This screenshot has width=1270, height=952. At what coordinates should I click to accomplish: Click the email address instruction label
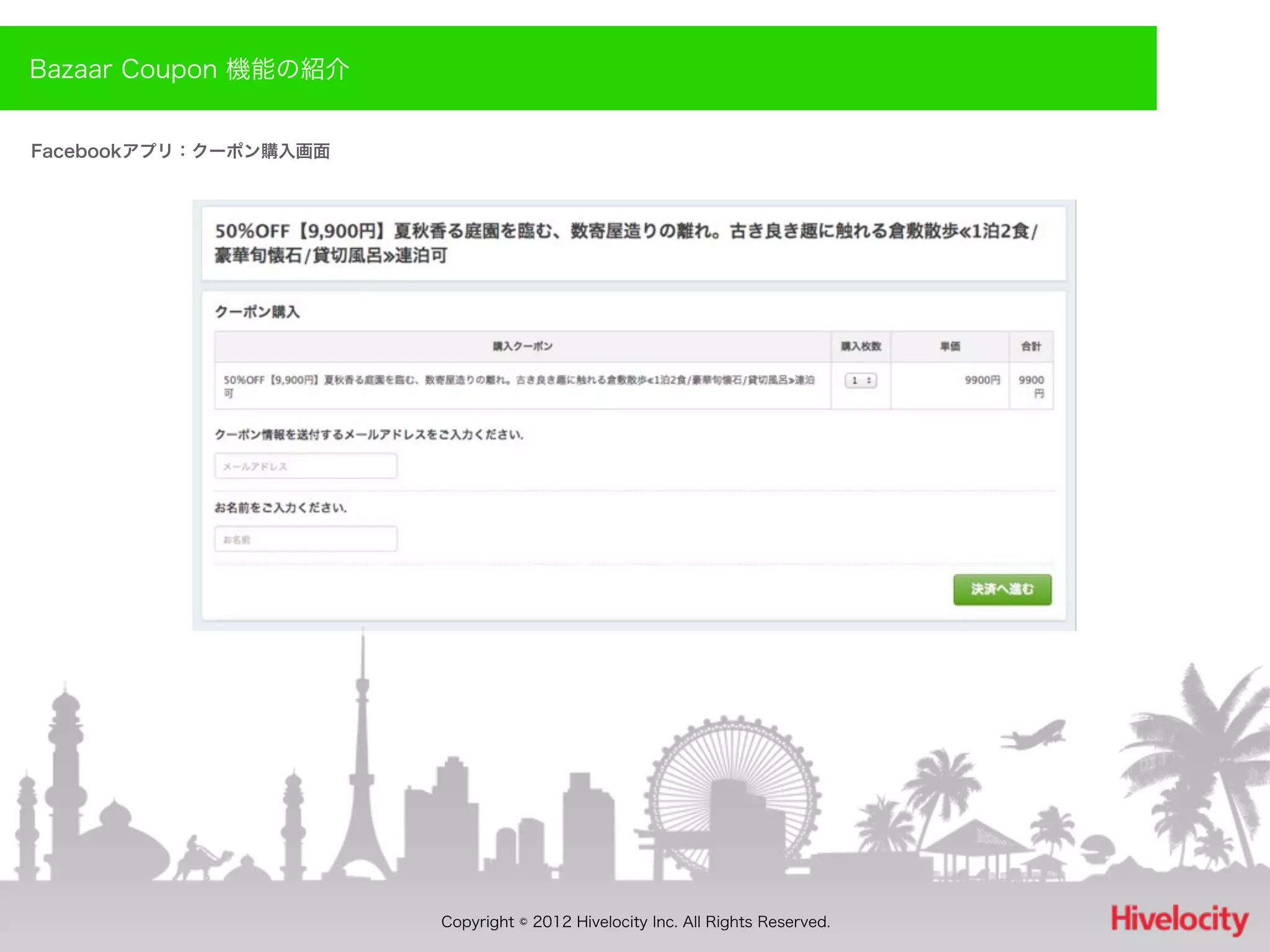pos(369,434)
